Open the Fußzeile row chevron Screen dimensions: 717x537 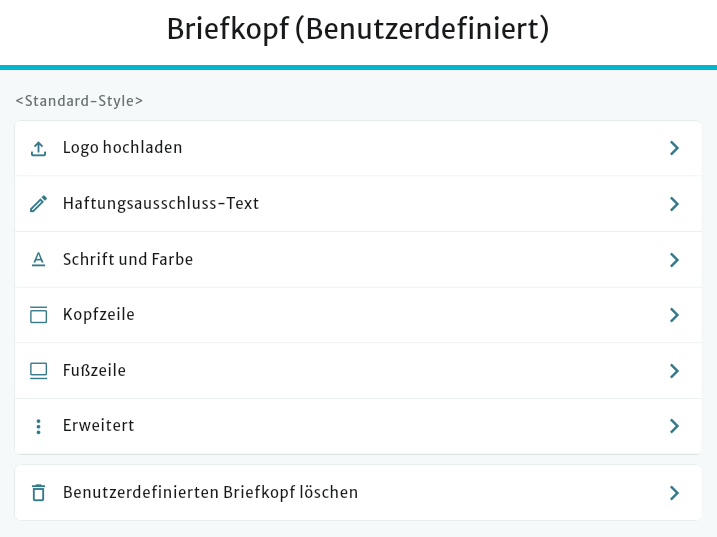point(674,371)
